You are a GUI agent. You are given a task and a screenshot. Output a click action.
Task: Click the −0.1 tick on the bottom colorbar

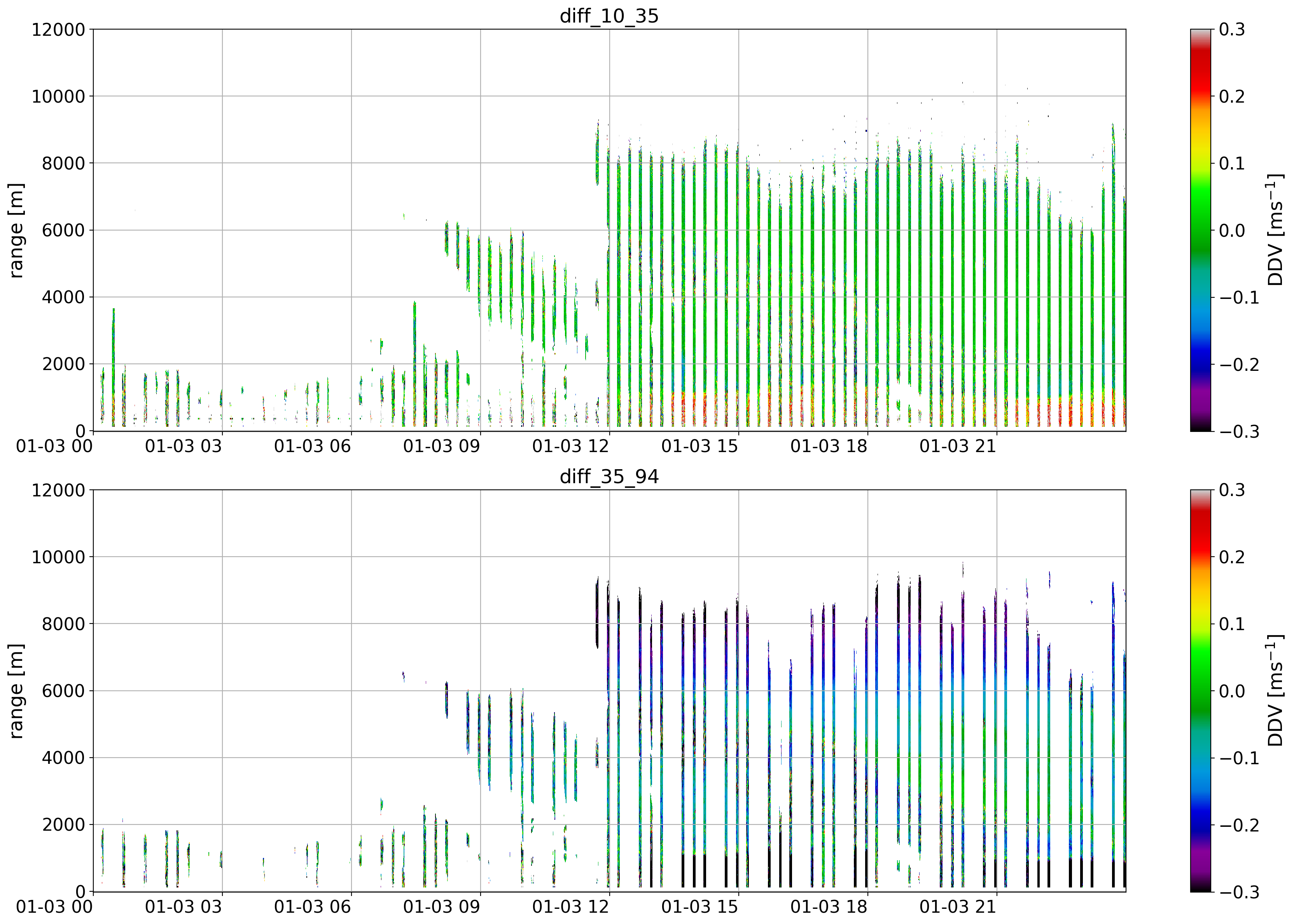1239,758
